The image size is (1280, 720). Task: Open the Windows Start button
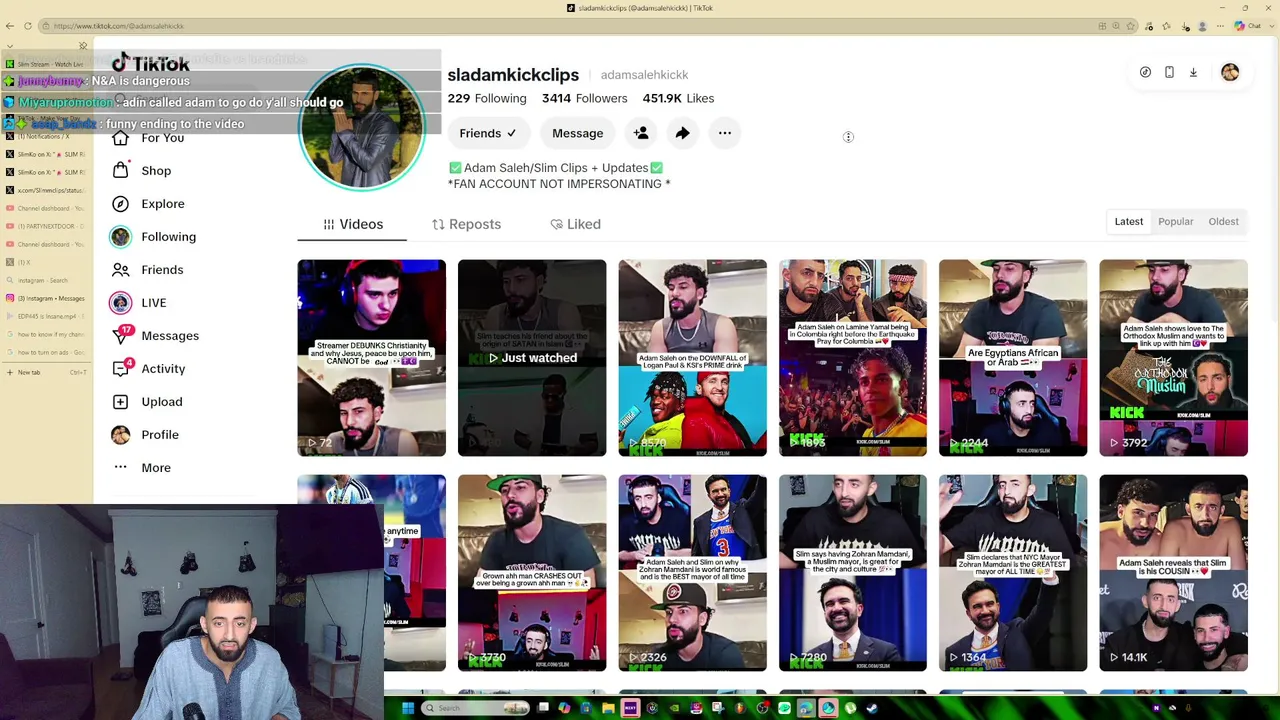(x=407, y=708)
